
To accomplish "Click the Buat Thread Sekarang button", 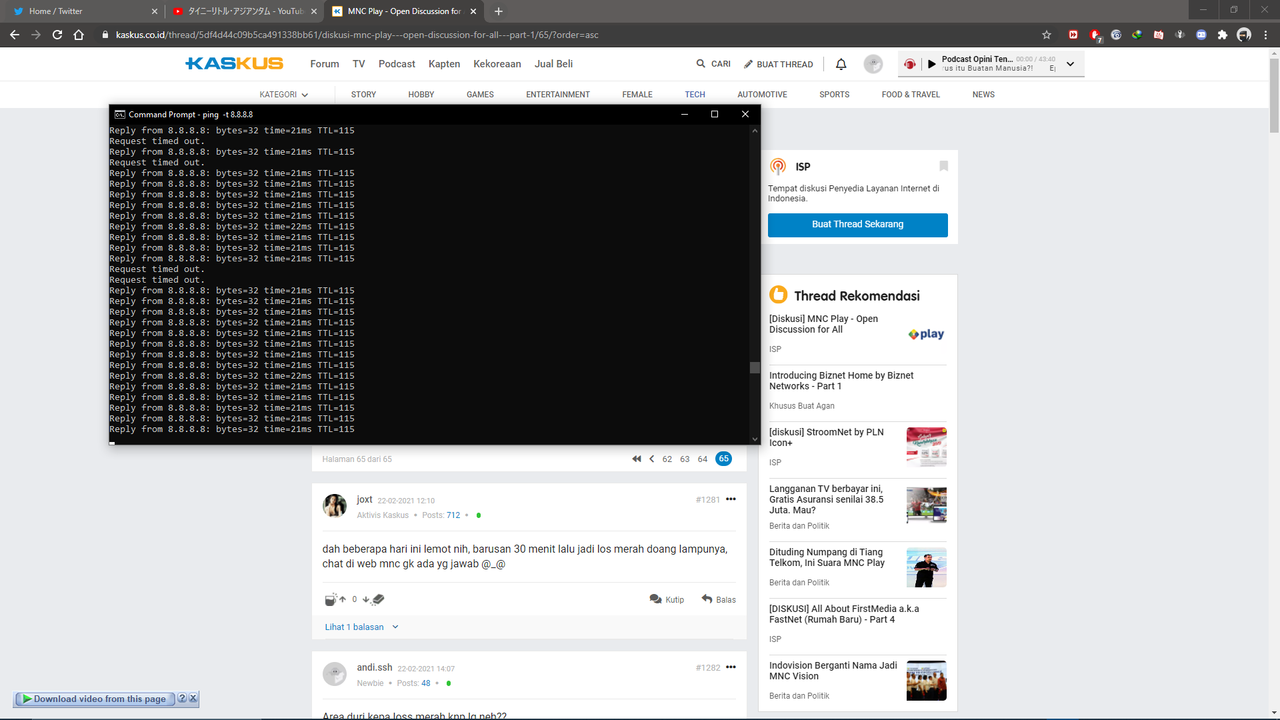I will click(x=857, y=224).
